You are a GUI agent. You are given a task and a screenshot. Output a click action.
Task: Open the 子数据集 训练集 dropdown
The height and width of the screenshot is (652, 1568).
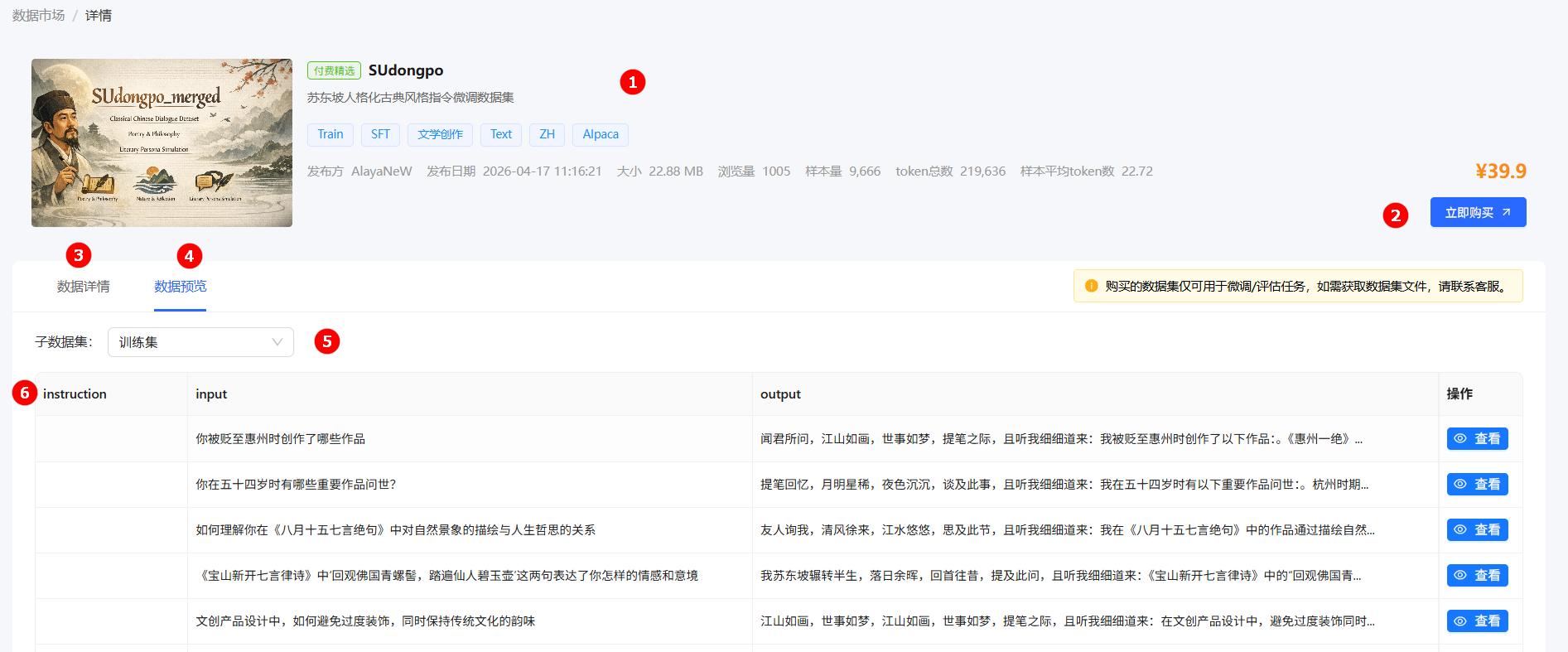[200, 342]
